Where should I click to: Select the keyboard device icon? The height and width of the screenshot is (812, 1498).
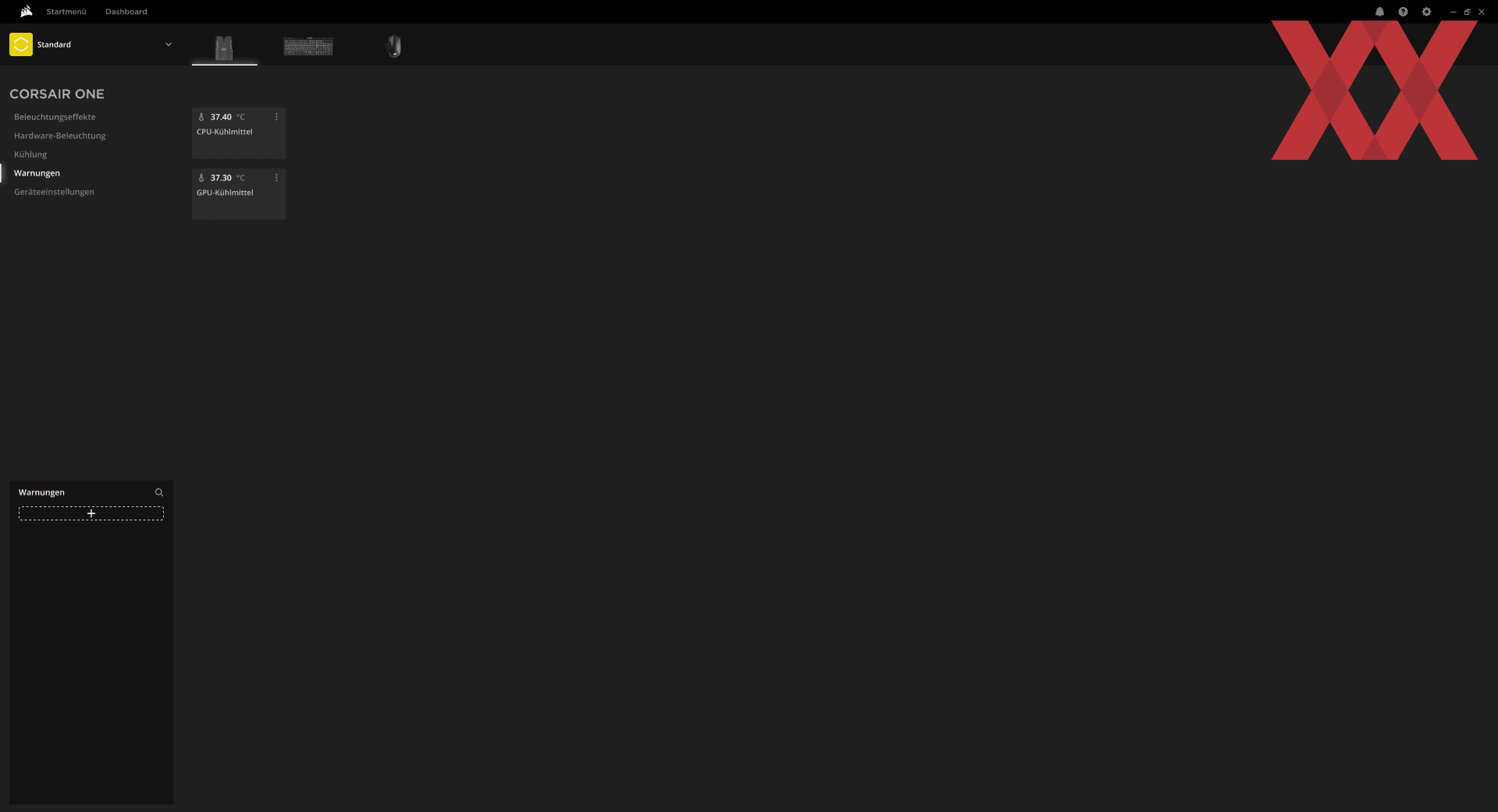(x=308, y=47)
